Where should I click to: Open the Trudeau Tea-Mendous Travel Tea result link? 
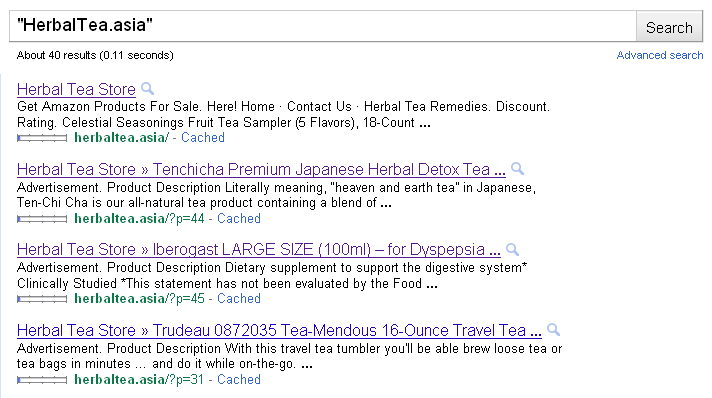coord(279,330)
